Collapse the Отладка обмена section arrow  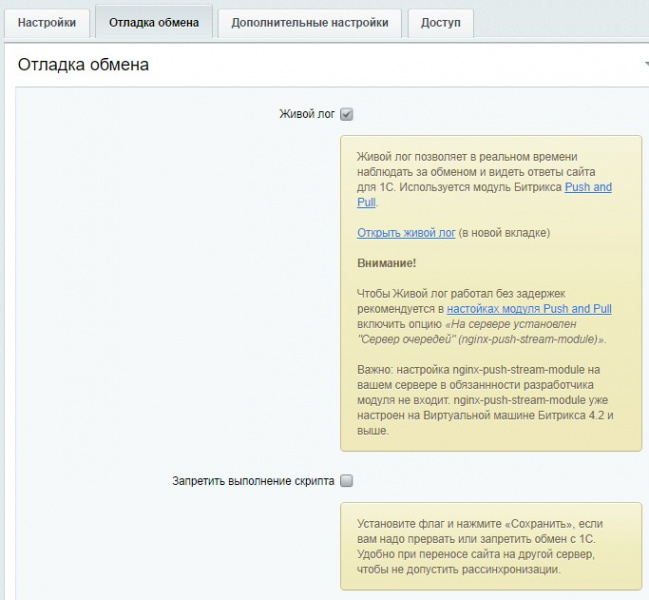[x=646, y=65]
